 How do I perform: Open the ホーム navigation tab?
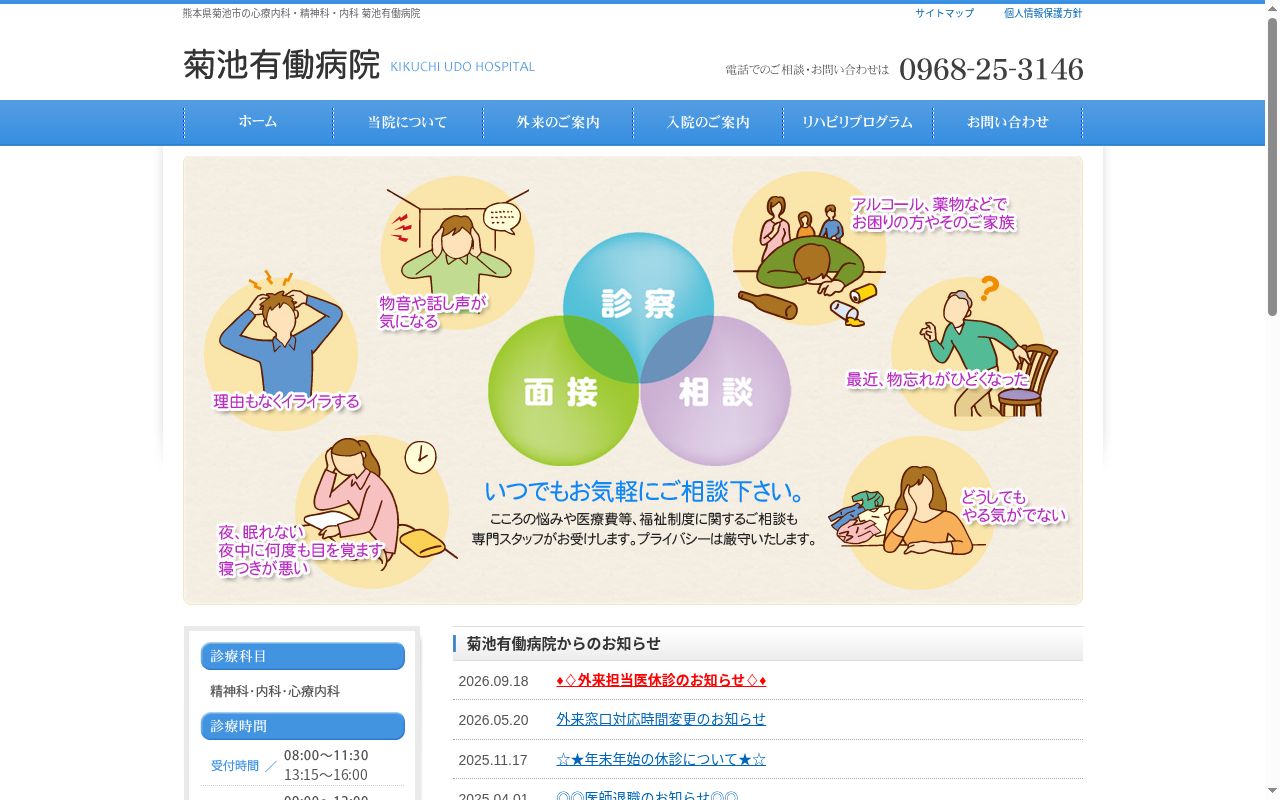tap(258, 122)
